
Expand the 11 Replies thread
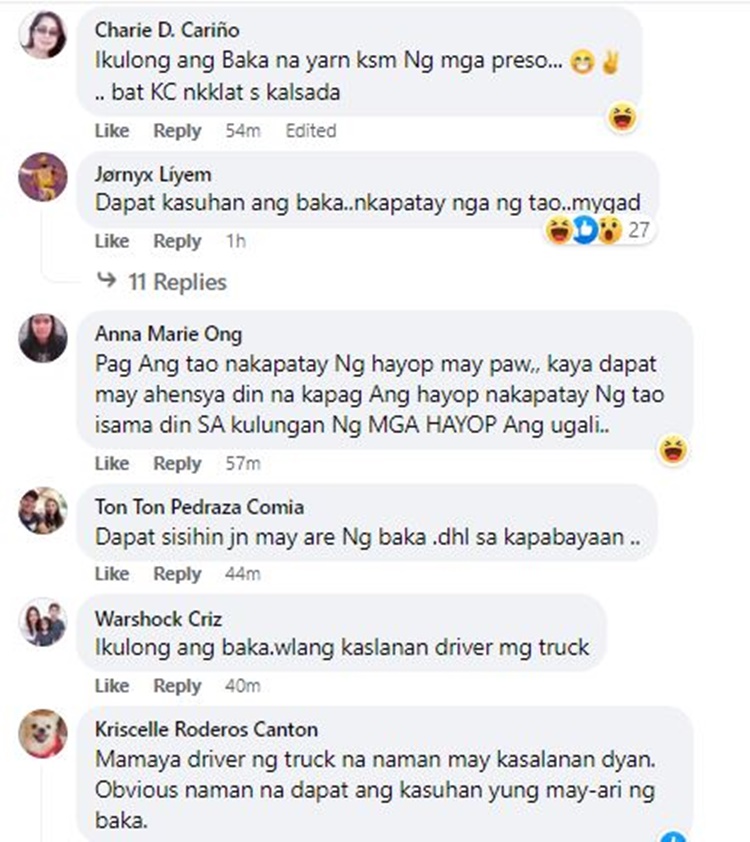pyautogui.click(x=162, y=282)
